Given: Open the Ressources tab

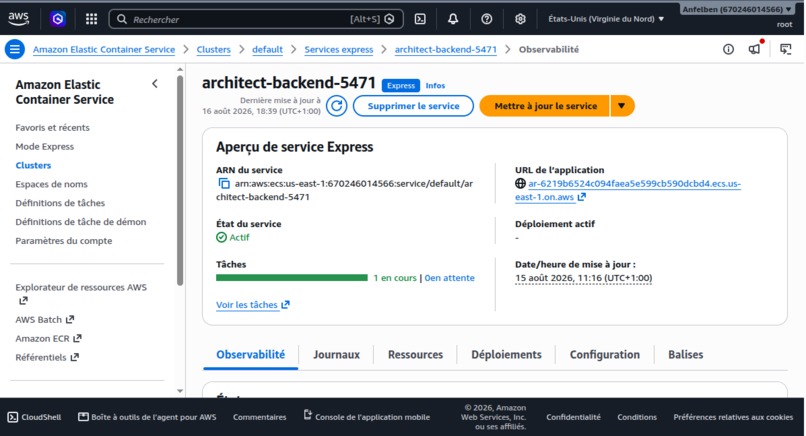Looking at the screenshot, I should [x=415, y=354].
